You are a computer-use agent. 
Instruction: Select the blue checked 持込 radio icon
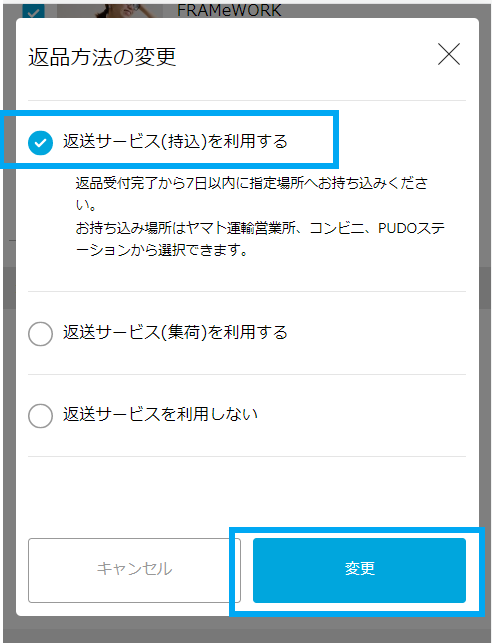click(40, 143)
